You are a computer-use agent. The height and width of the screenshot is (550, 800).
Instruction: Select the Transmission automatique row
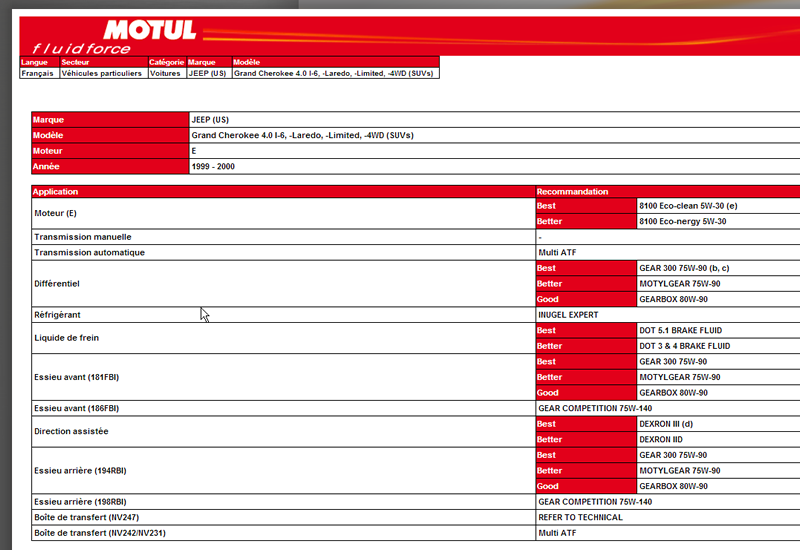click(x=283, y=253)
